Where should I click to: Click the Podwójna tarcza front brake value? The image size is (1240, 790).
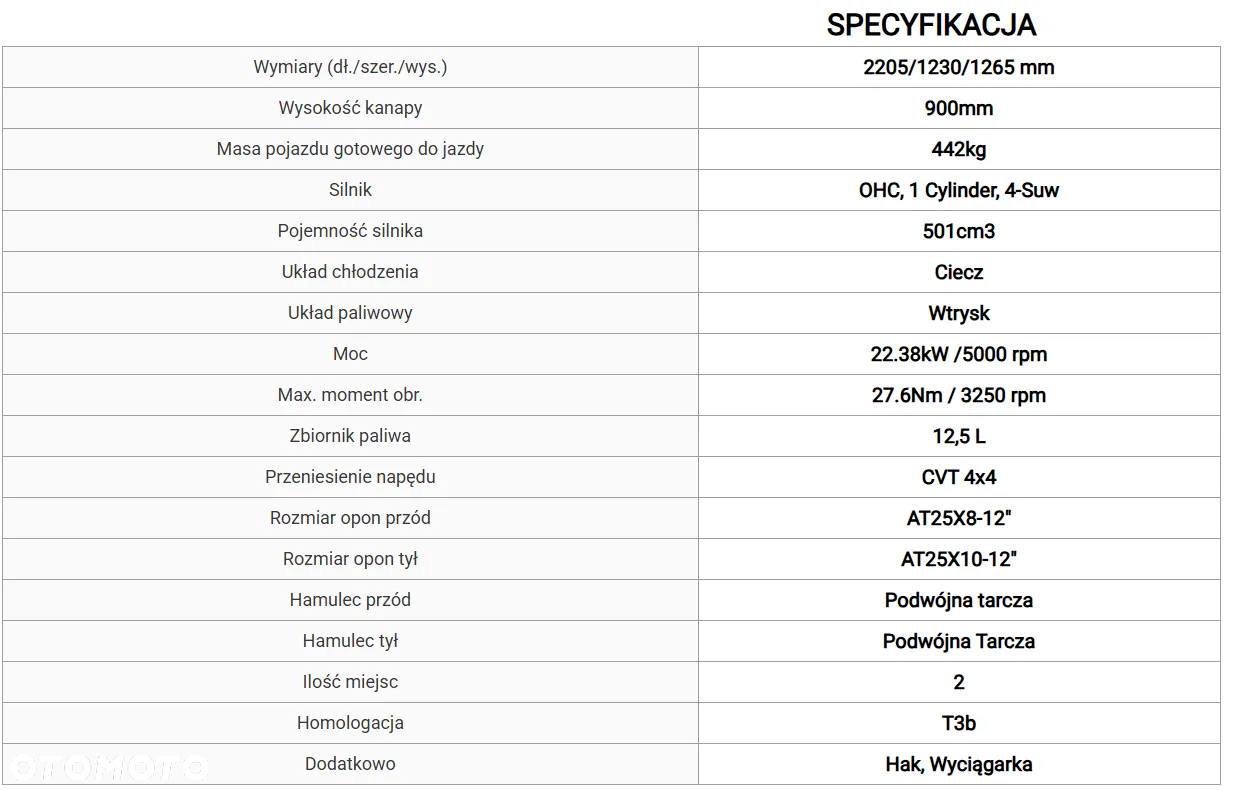tap(959, 600)
